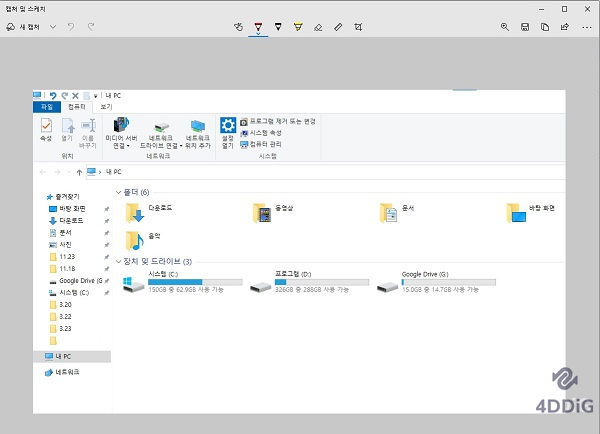Open the 보기 ribbon tab
This screenshot has height=434, width=600.
point(106,106)
